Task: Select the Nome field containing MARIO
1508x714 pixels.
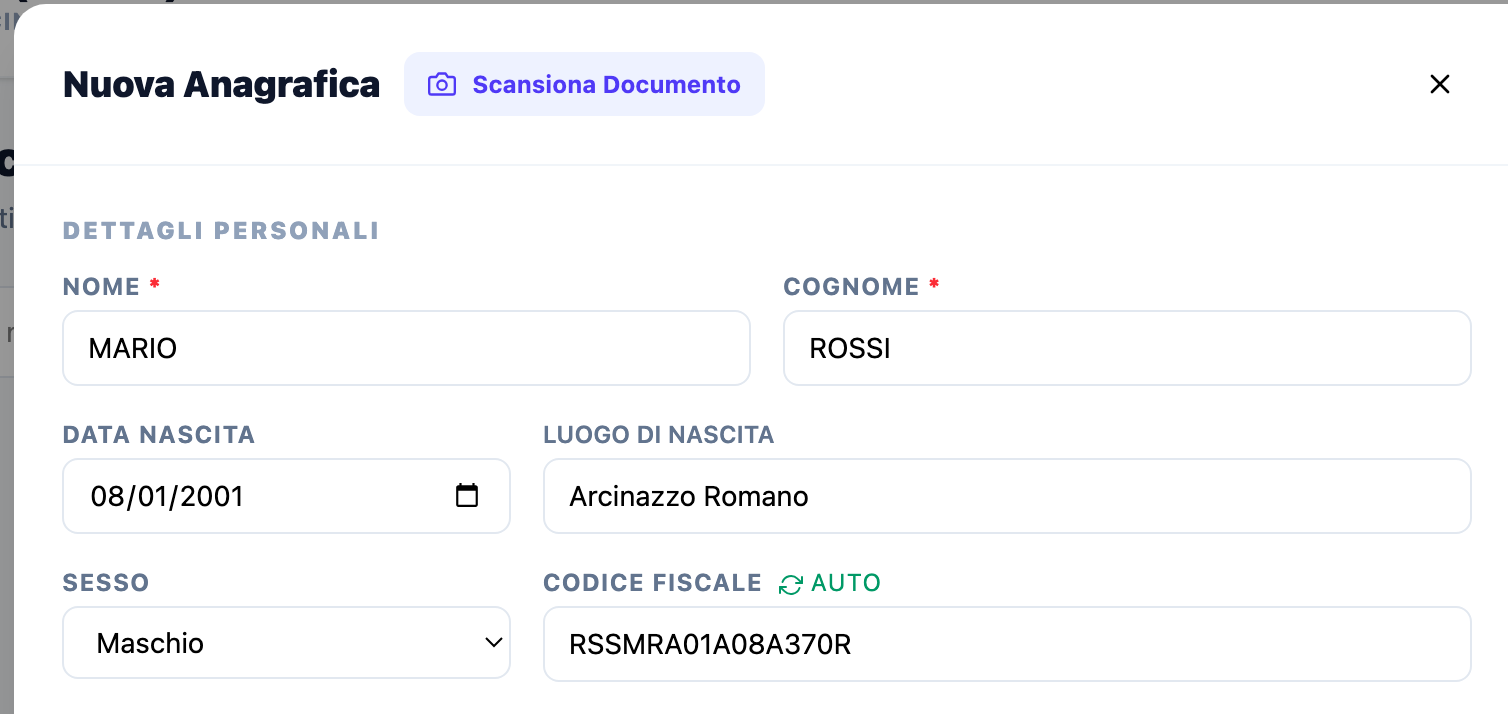Action: point(406,348)
